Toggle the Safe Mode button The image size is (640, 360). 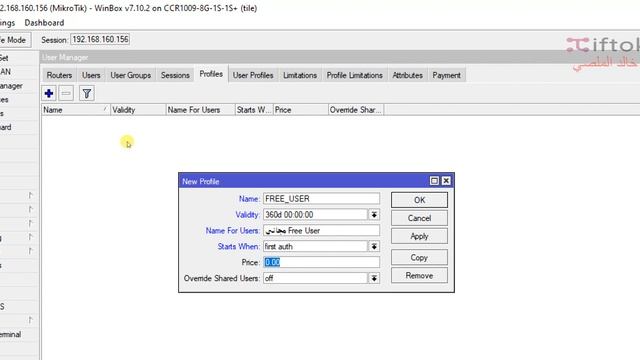[15, 40]
